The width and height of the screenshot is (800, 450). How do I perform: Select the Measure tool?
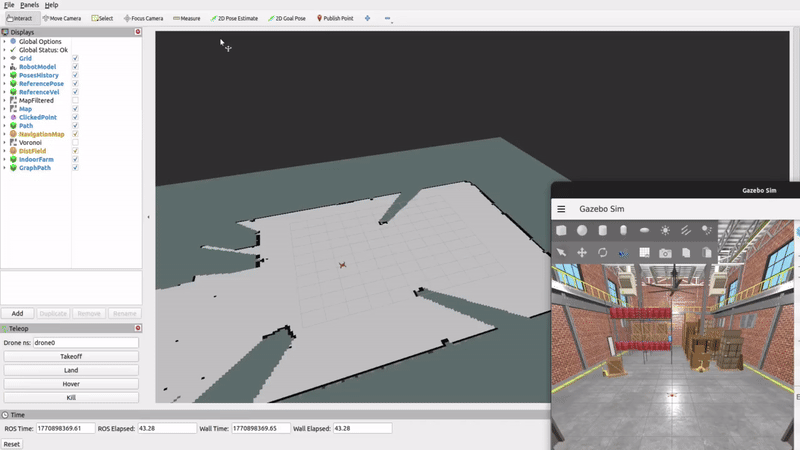point(186,18)
